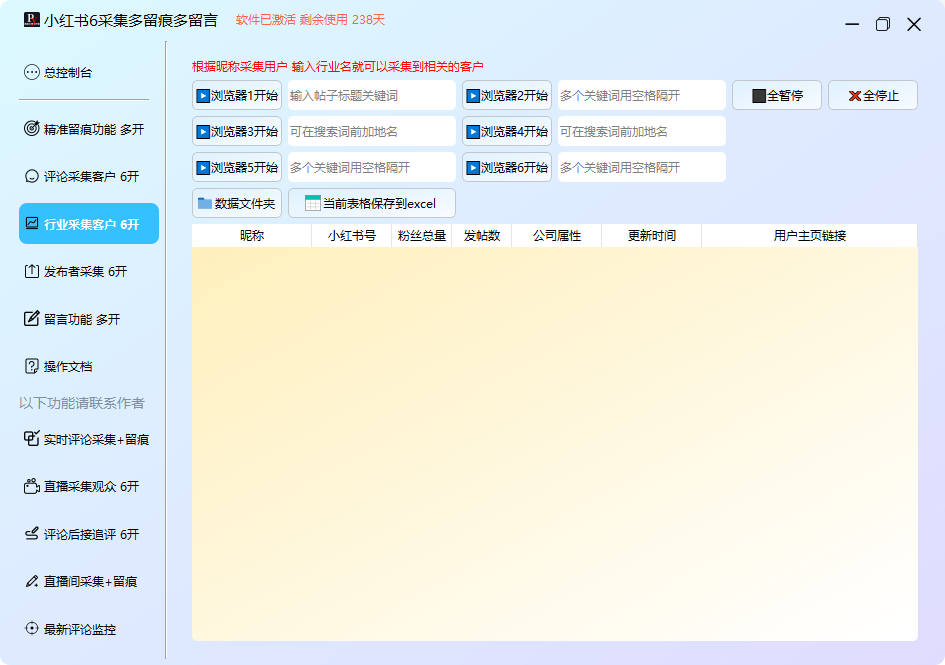Save table via 当前表格保存到excel

point(371,203)
